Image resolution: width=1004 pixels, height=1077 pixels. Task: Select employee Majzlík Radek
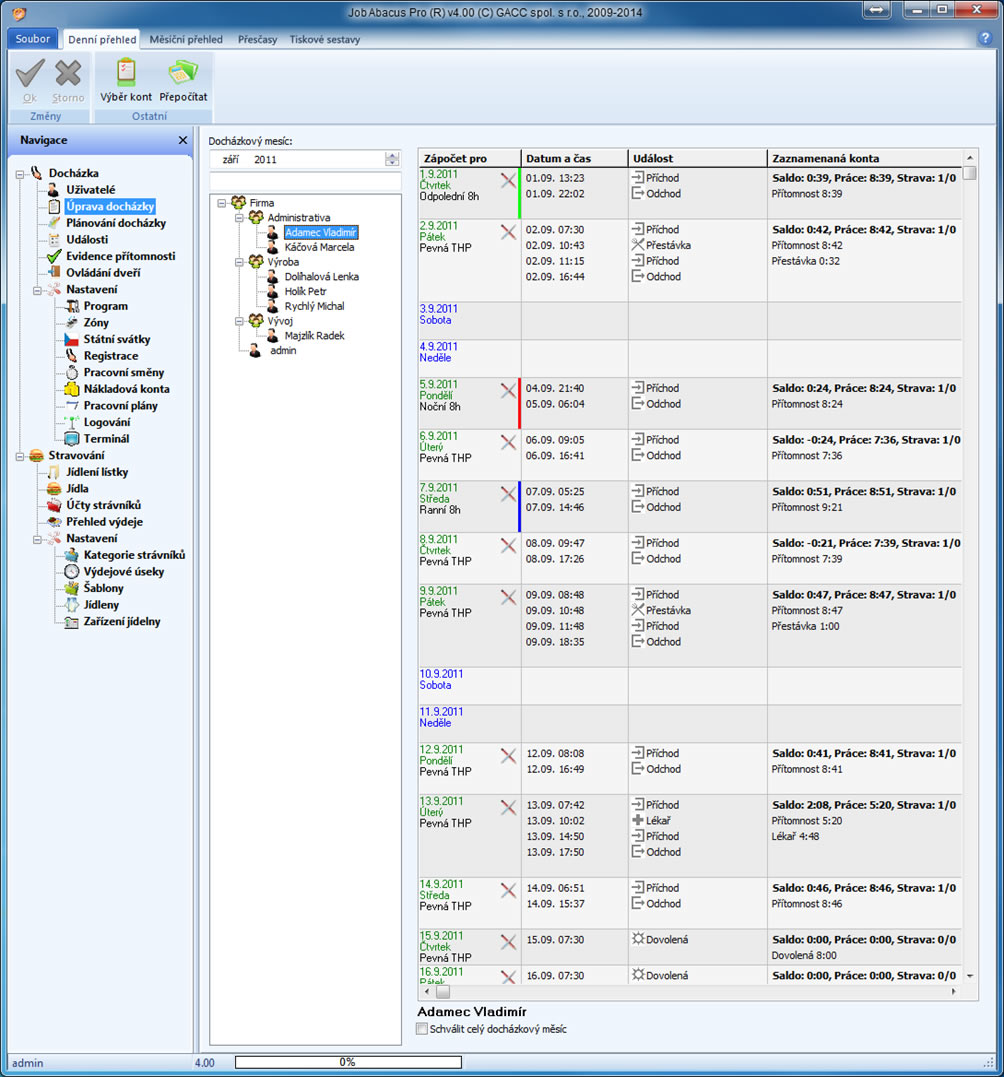(315, 336)
